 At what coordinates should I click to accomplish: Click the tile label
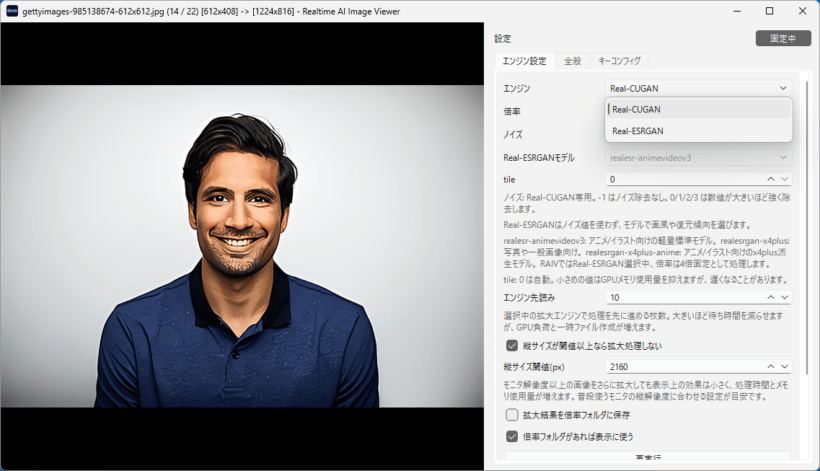tap(509, 179)
